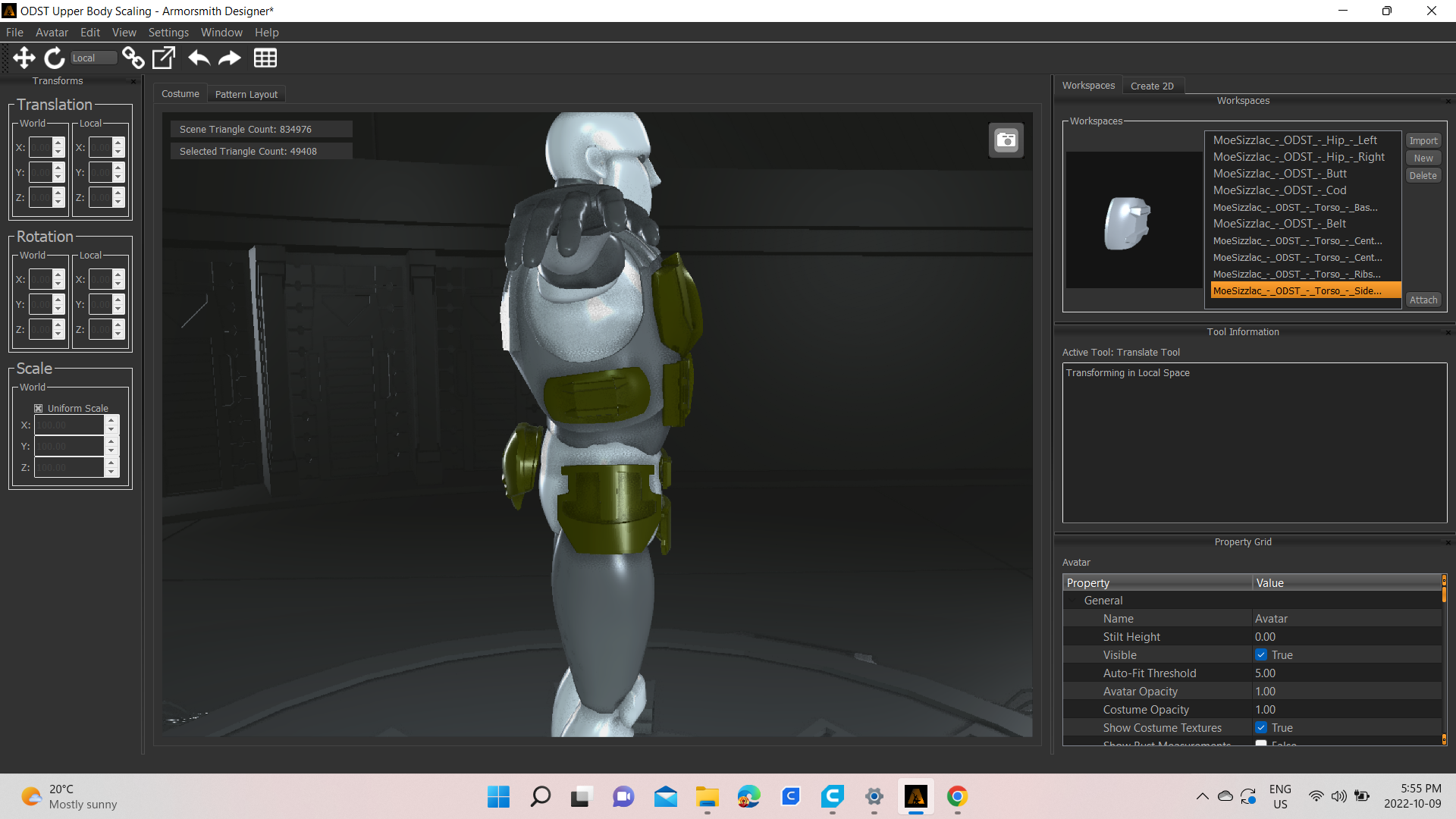Collapse the General property group
Viewport: 1456px width, 819px height.
pos(1072,601)
